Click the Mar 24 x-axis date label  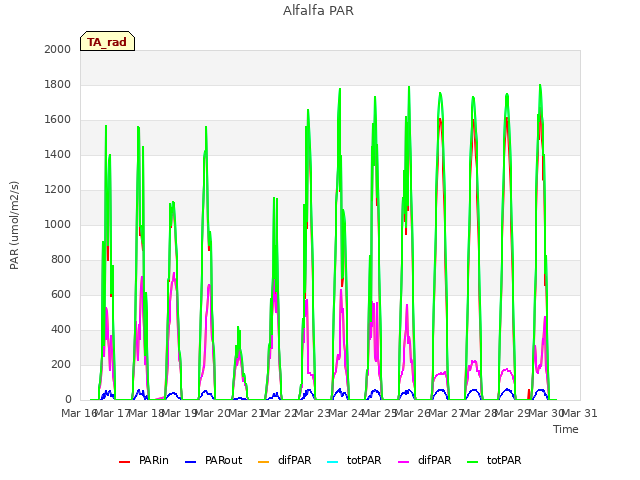[x=346, y=413]
